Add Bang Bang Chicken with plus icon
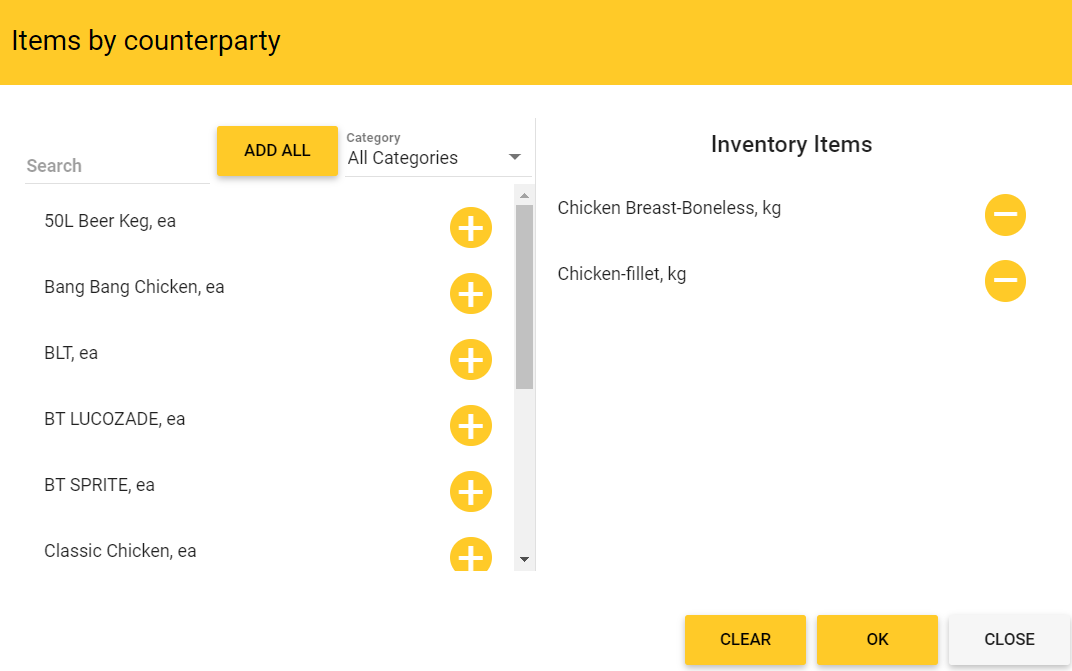 [x=470, y=294]
